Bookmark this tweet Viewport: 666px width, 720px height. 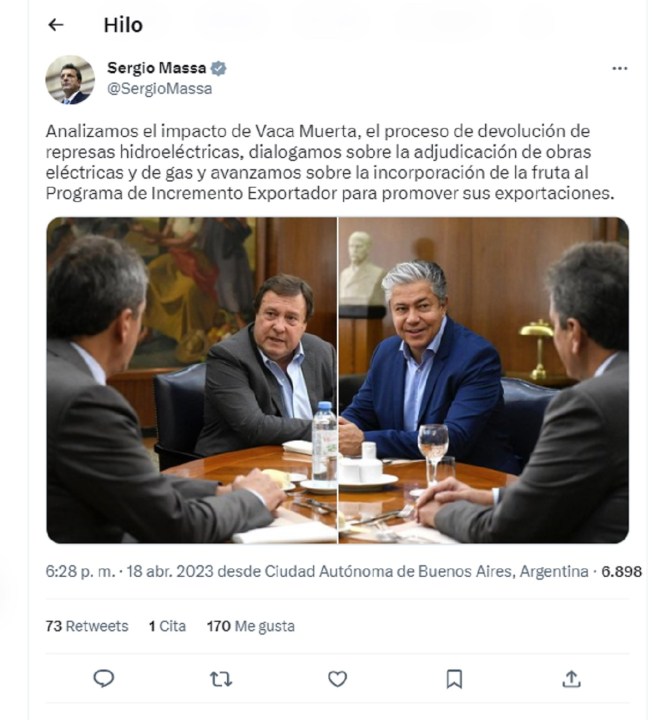[x=454, y=679]
